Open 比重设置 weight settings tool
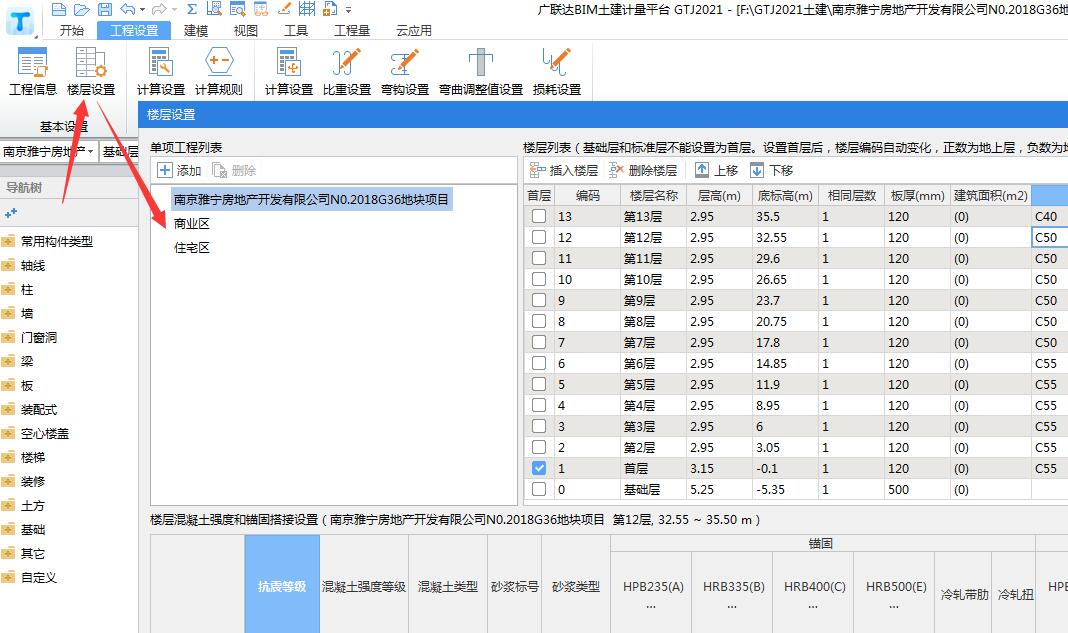Image resolution: width=1068 pixels, height=633 pixels. [347, 71]
